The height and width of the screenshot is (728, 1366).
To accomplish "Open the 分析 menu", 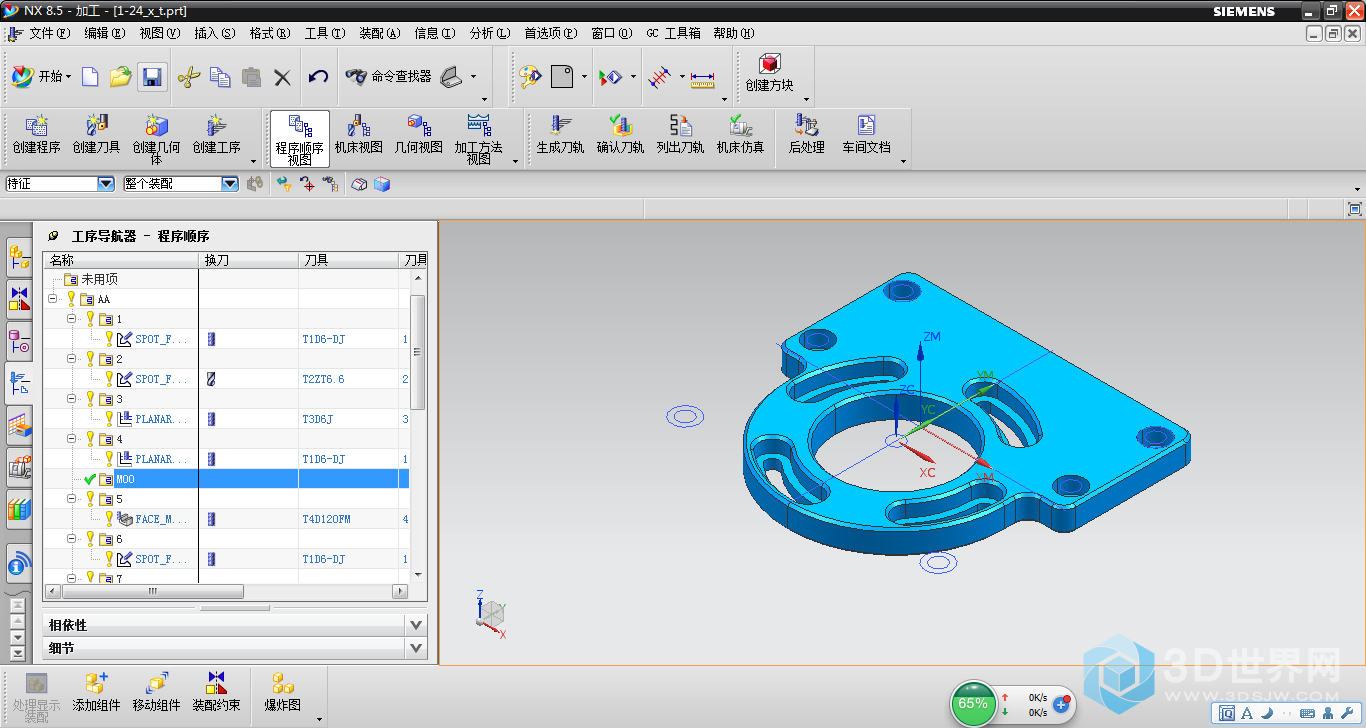I will point(489,33).
